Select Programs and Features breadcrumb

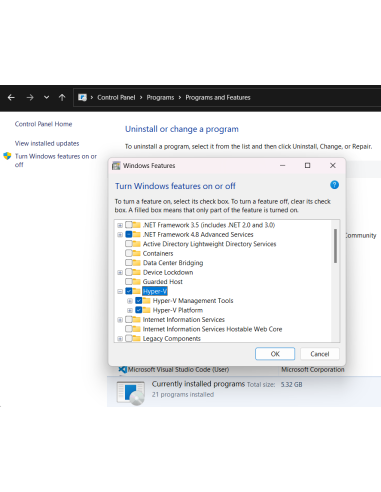(x=218, y=97)
